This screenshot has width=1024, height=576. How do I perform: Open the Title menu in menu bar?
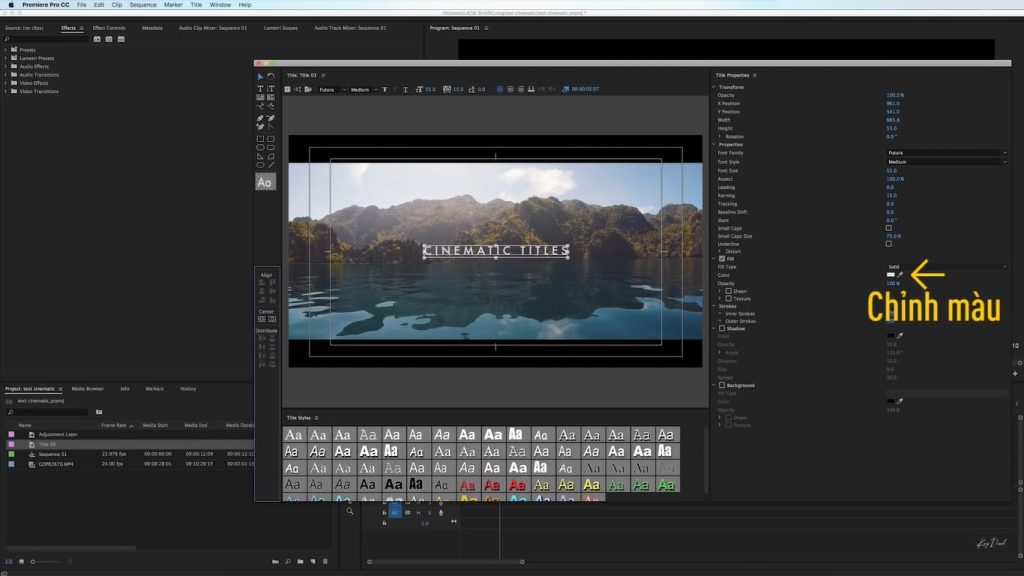point(196,4)
